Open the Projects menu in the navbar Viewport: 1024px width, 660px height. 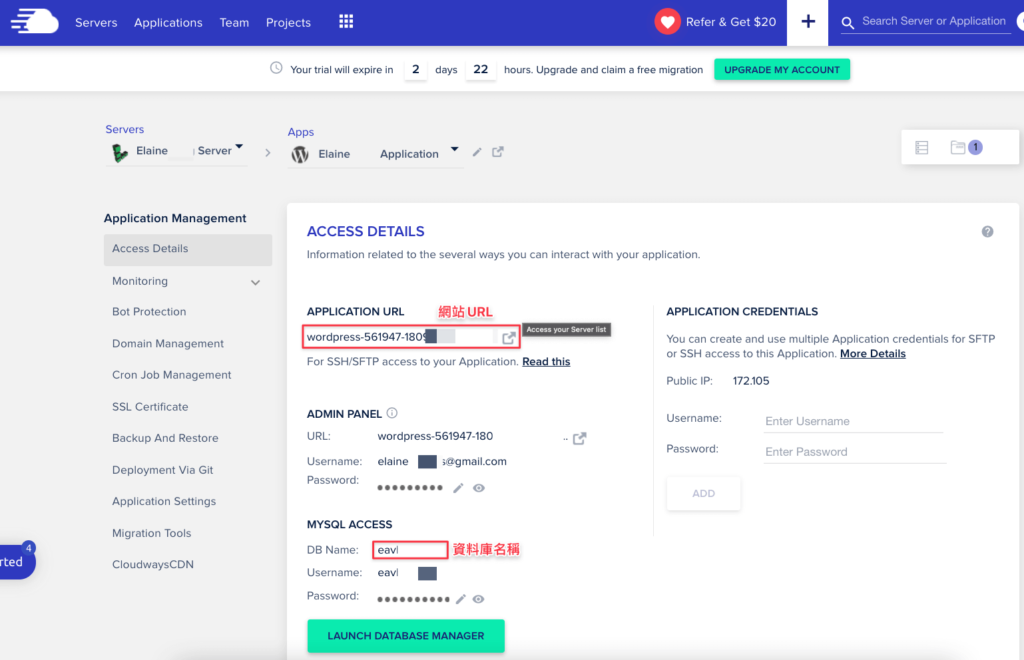click(288, 22)
